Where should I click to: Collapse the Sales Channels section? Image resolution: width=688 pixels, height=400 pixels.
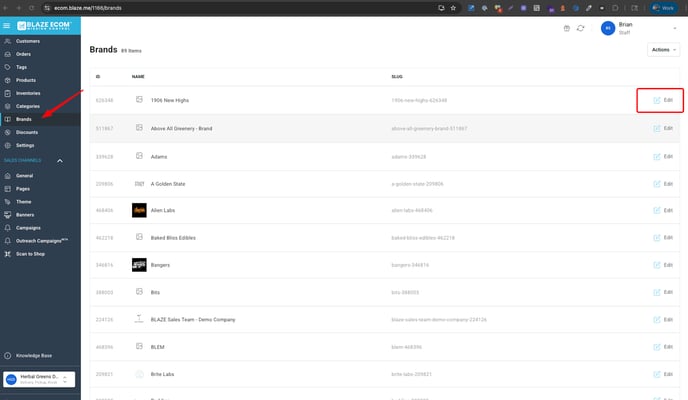(x=59, y=161)
